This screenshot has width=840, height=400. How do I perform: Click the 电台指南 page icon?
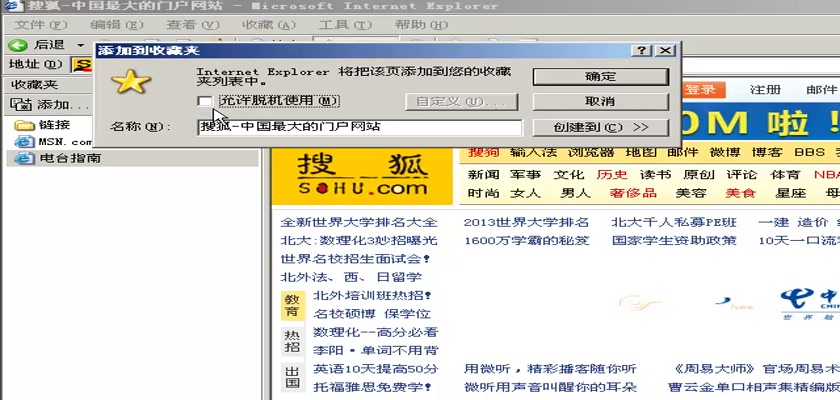[x=25, y=159]
